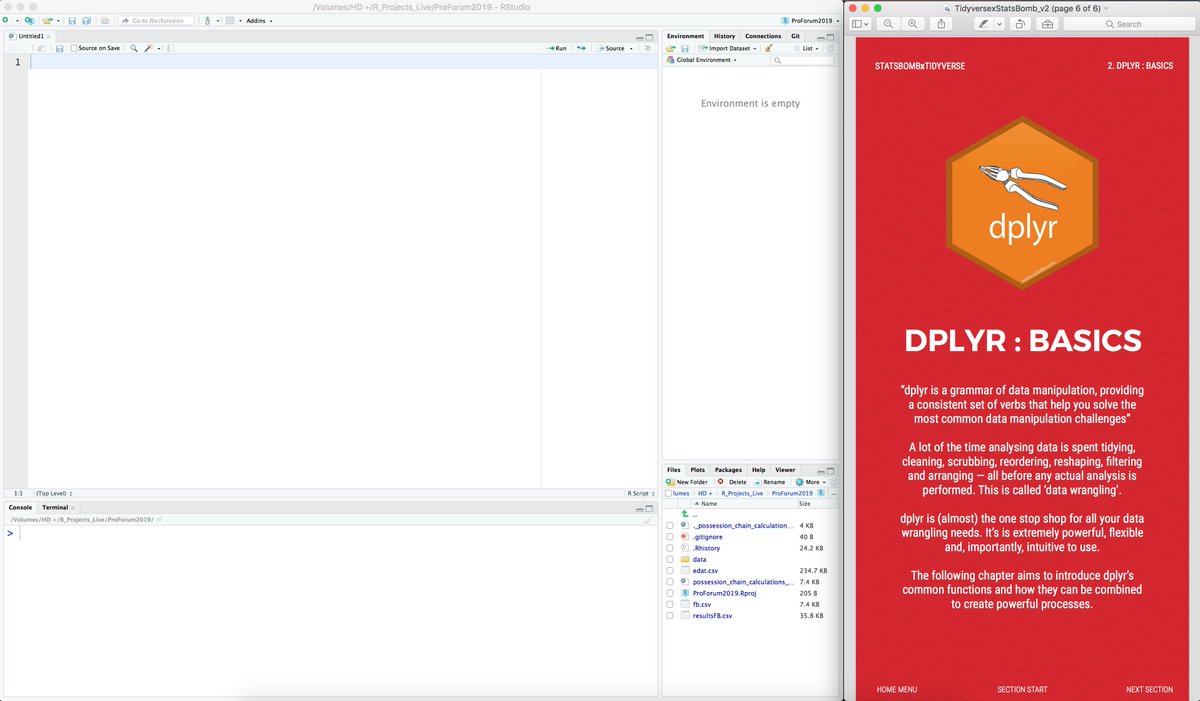The height and width of the screenshot is (701, 1200).
Task: Check the box next to ProForum2019.Rproj
Action: point(669,593)
